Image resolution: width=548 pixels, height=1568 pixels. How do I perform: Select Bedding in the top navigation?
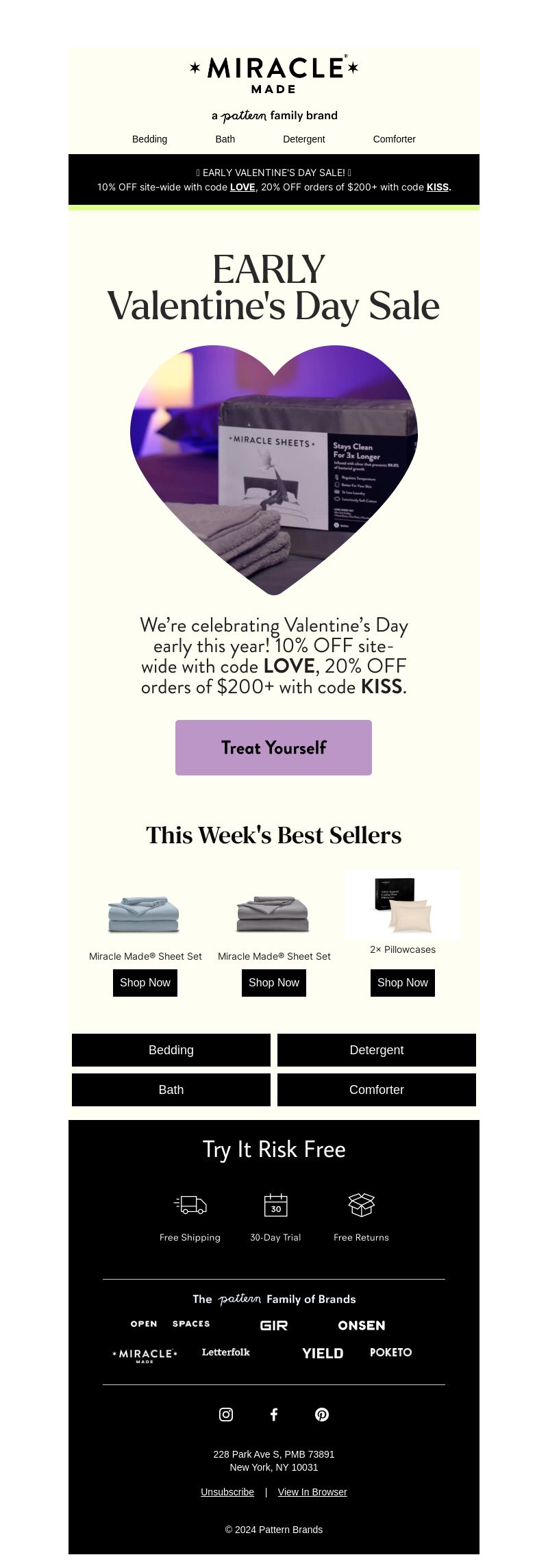[x=150, y=139]
